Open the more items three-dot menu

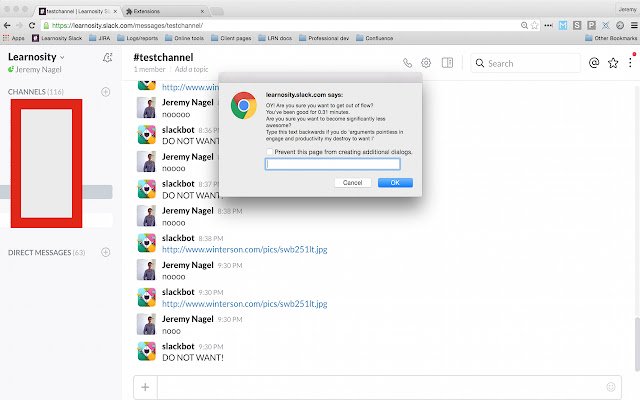coord(631,63)
